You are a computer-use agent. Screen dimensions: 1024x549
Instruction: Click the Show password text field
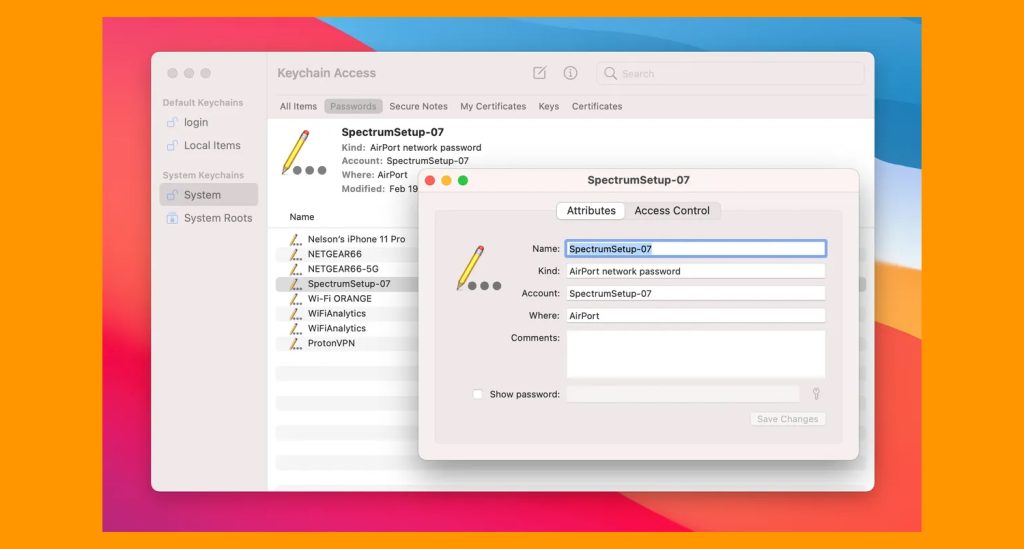coord(683,394)
